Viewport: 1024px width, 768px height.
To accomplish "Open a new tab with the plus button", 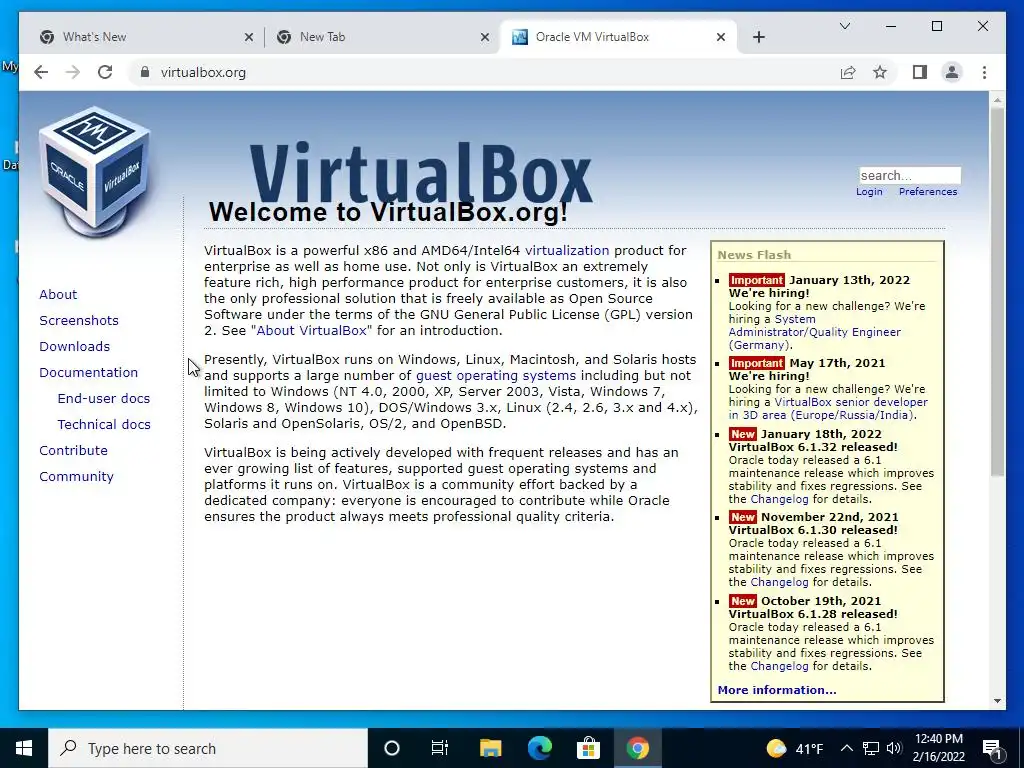I will 758,37.
